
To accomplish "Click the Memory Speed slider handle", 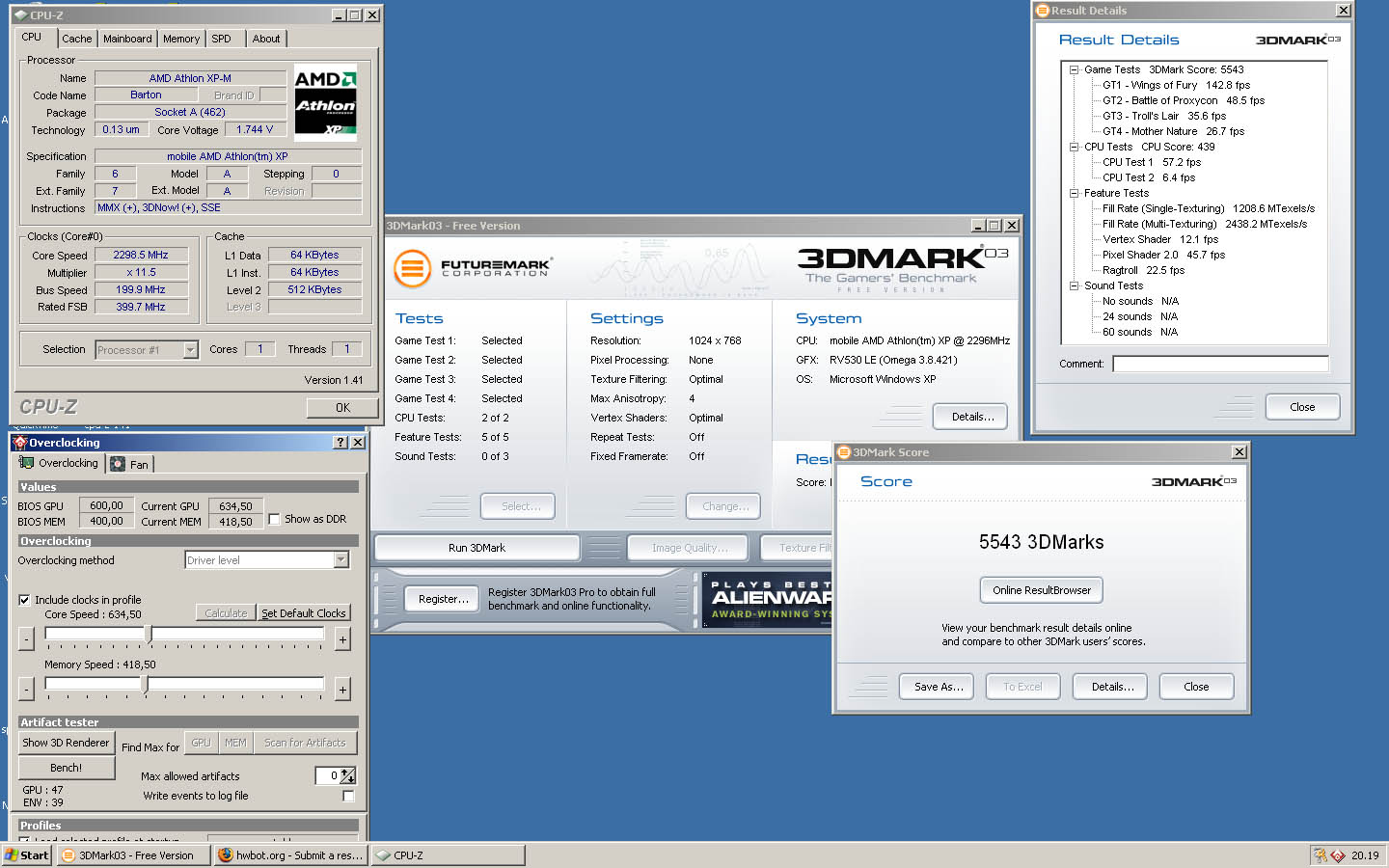I will tap(144, 684).
